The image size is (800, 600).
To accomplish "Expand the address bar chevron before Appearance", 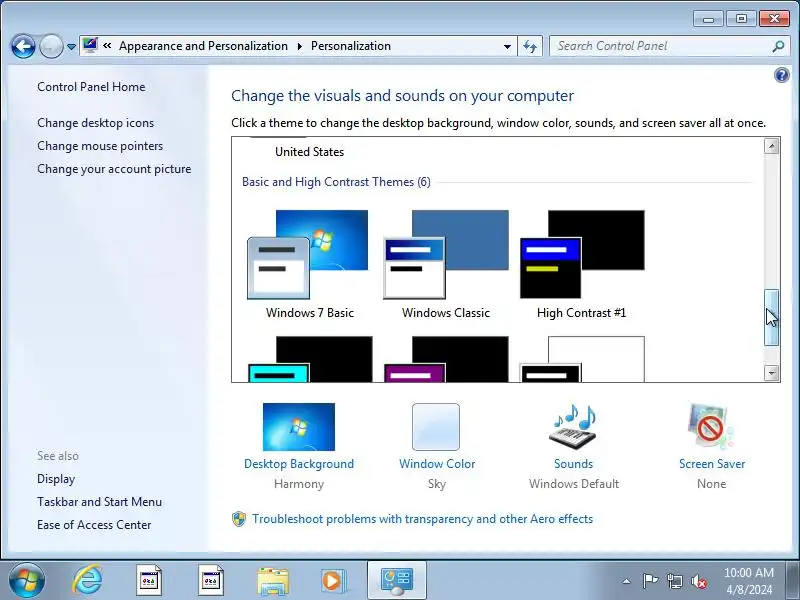I will pyautogui.click(x=107, y=46).
